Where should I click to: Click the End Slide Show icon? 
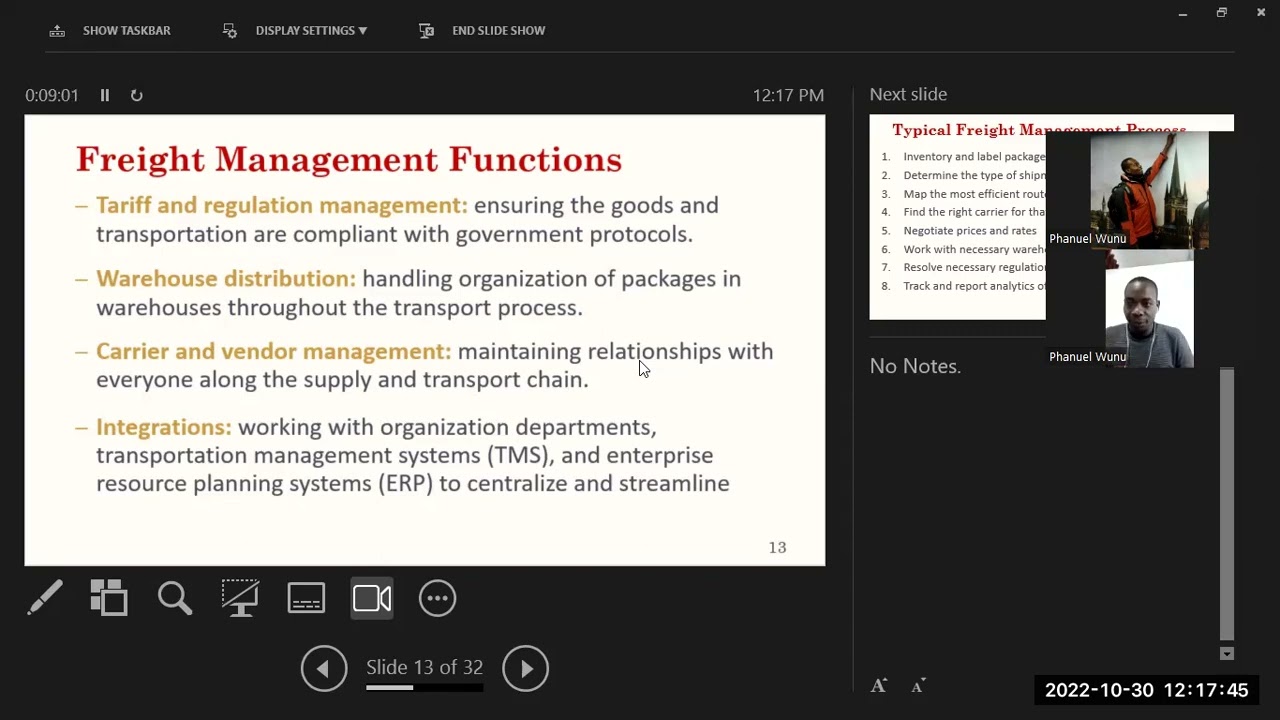click(427, 30)
